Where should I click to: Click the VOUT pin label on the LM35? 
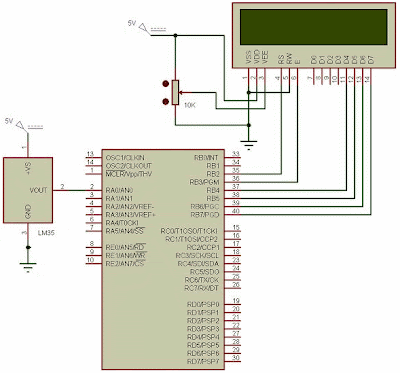pyautogui.click(x=39, y=190)
